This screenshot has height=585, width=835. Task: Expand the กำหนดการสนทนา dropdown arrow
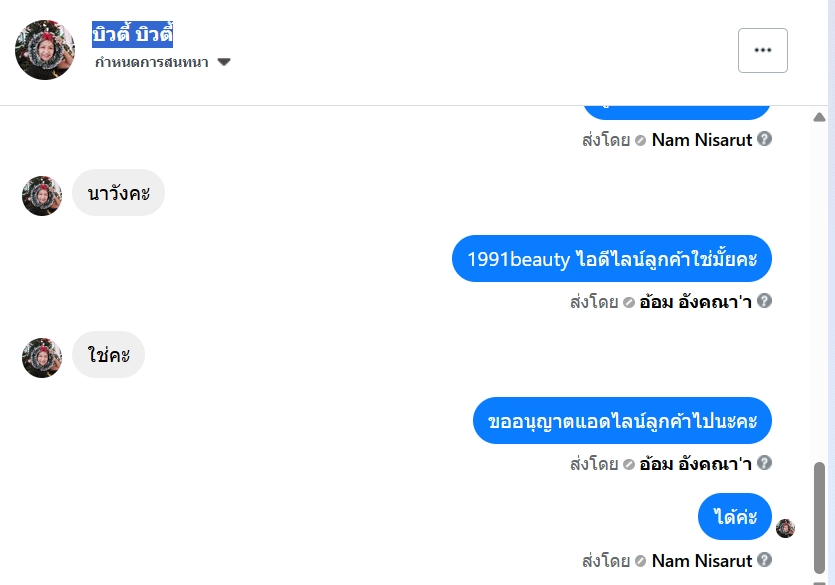tap(224, 62)
